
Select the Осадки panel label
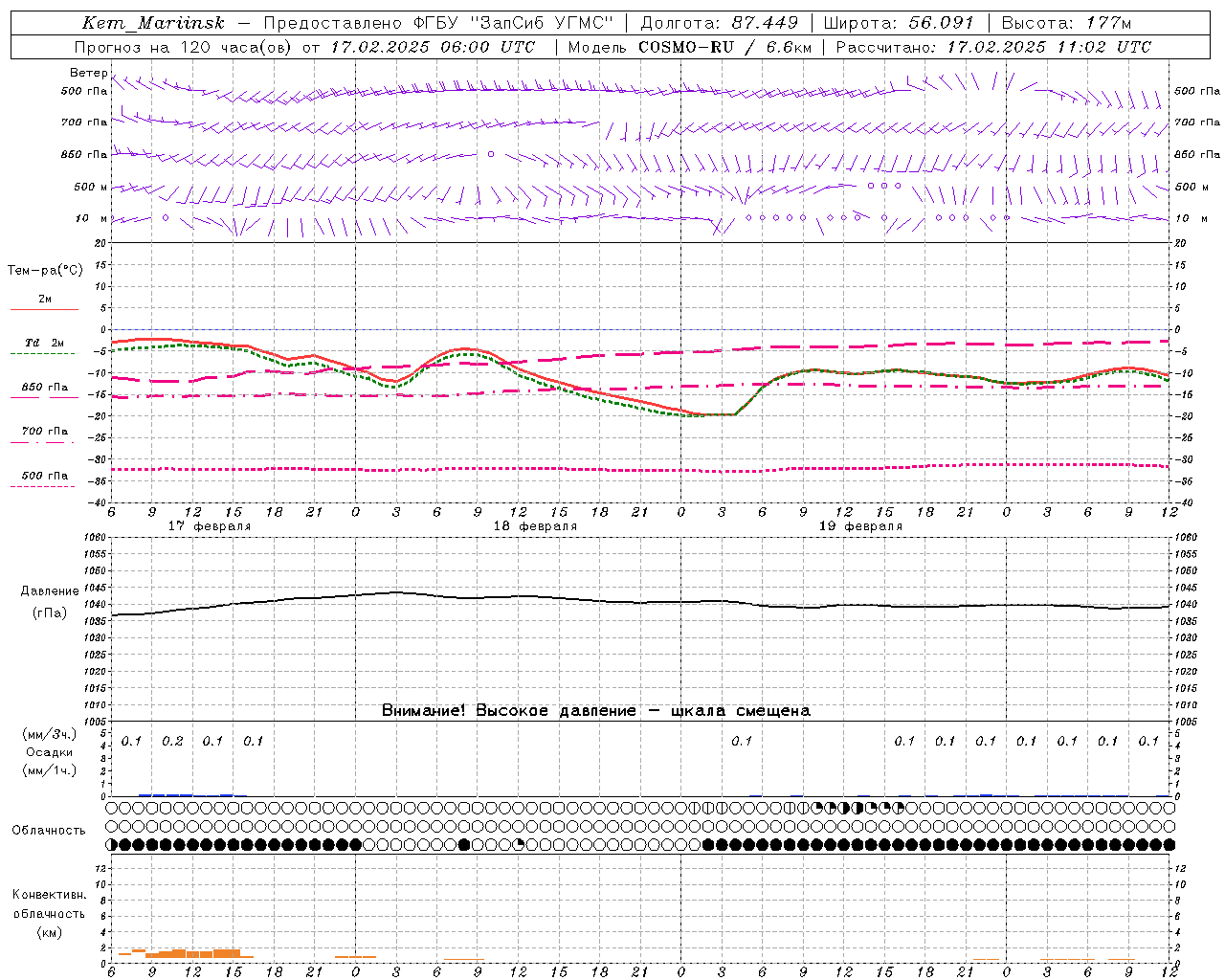49,752
